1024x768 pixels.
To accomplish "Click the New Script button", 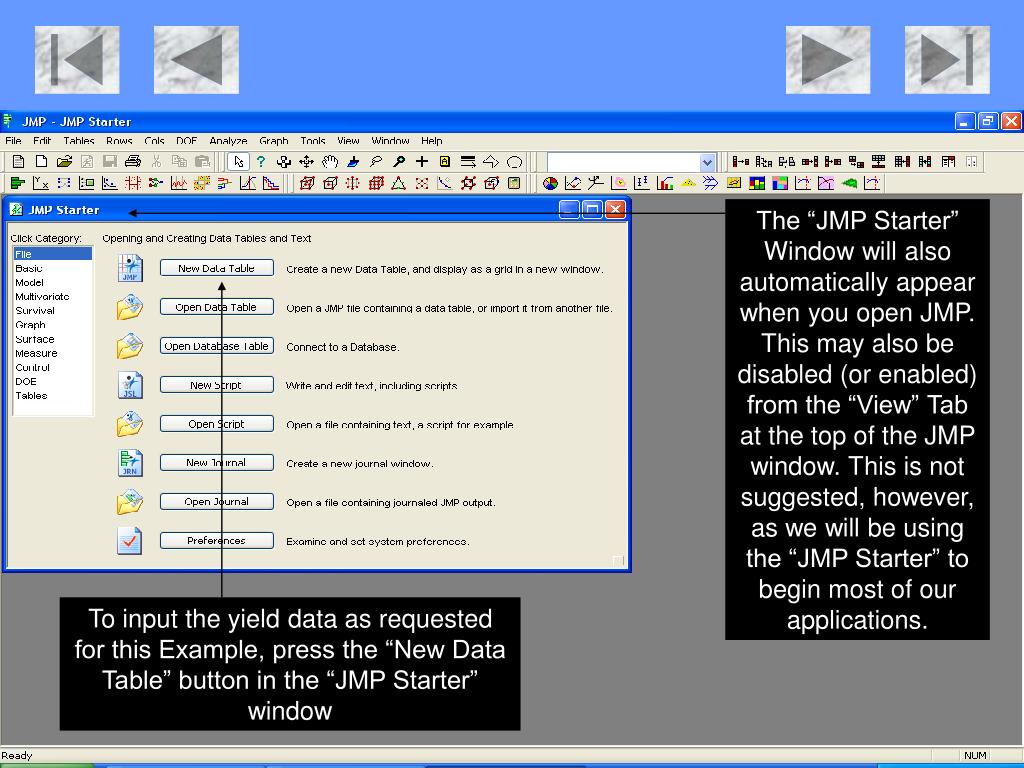I will coord(216,385).
